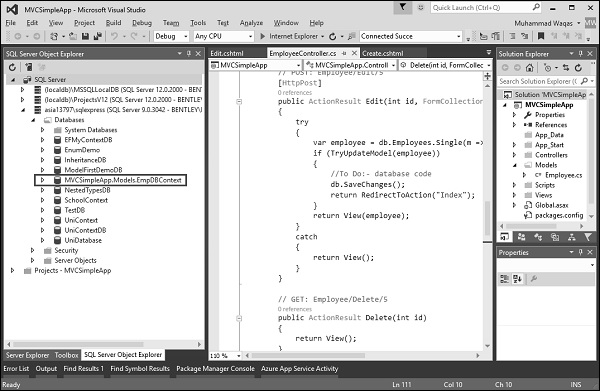Open the MVCSimpleApp project navigation dropdown
This screenshot has width=600, height=391.
point(298,65)
